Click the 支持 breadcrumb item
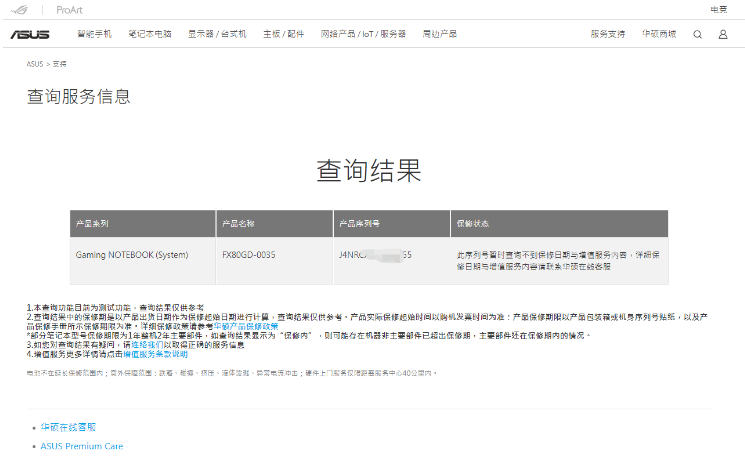This screenshot has height=460, width=745. 59,63
